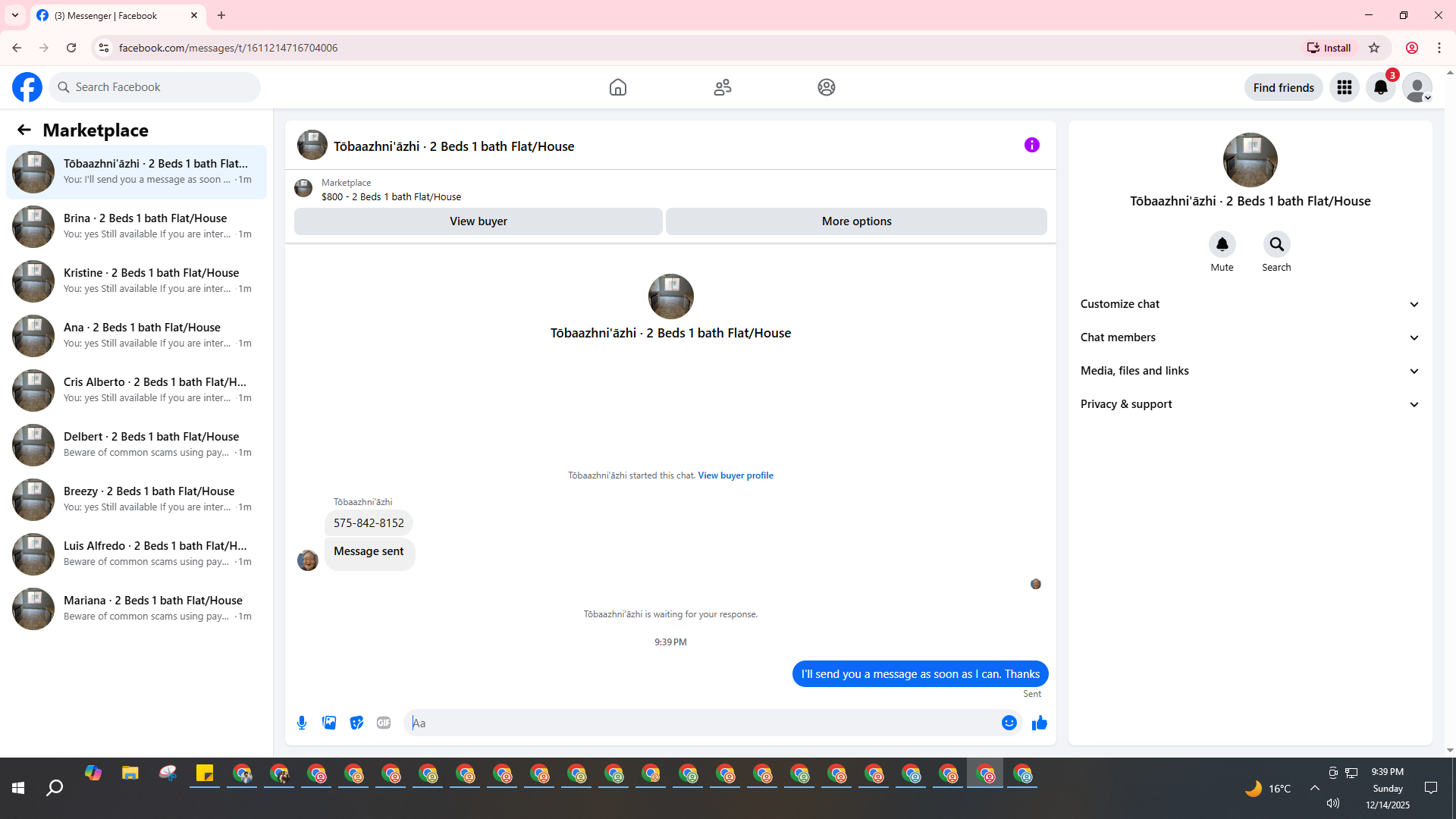Expand the Customize chat section
The height and width of the screenshot is (819, 1456).
point(1250,304)
